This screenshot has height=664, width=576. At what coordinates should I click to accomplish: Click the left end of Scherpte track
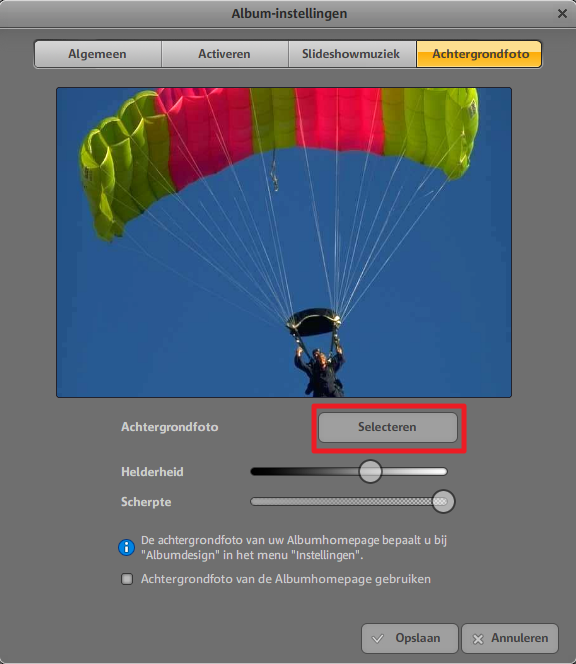[x=257, y=502]
